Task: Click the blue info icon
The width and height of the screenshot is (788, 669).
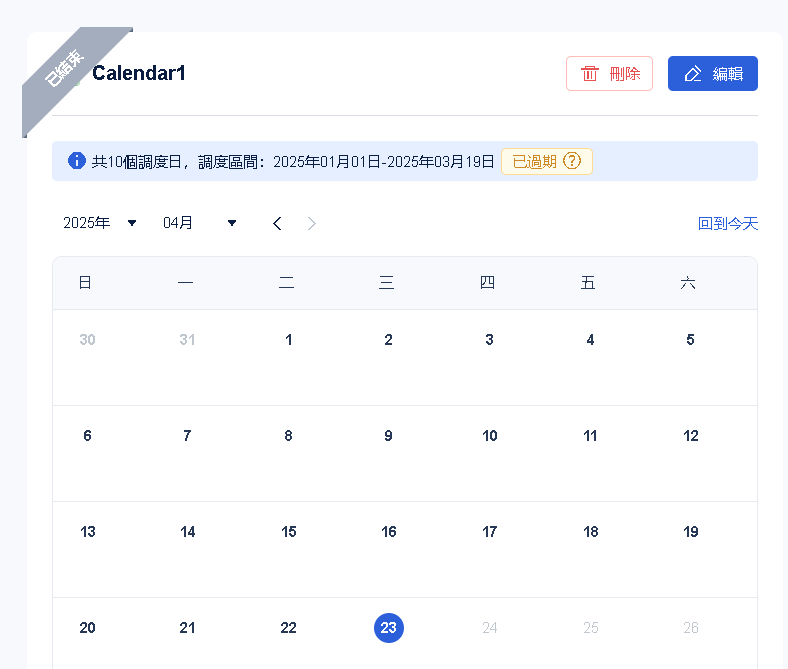Action: coord(77,161)
